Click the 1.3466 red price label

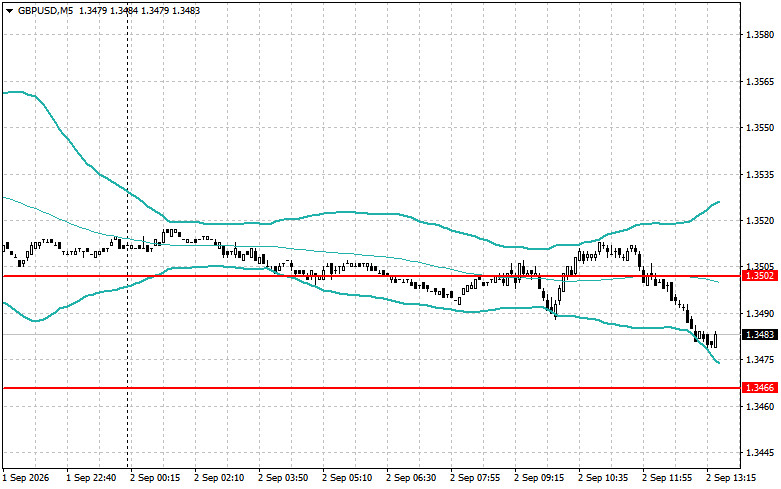(760, 387)
